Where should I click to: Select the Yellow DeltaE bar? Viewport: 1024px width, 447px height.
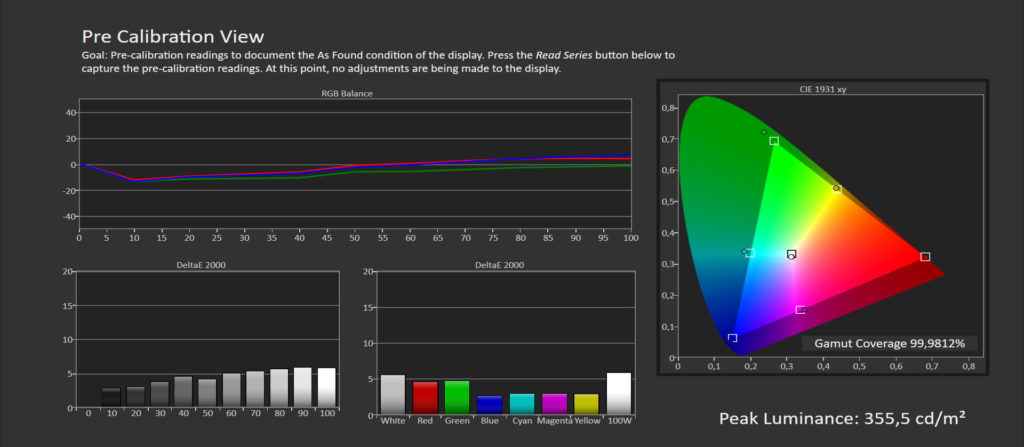click(586, 403)
